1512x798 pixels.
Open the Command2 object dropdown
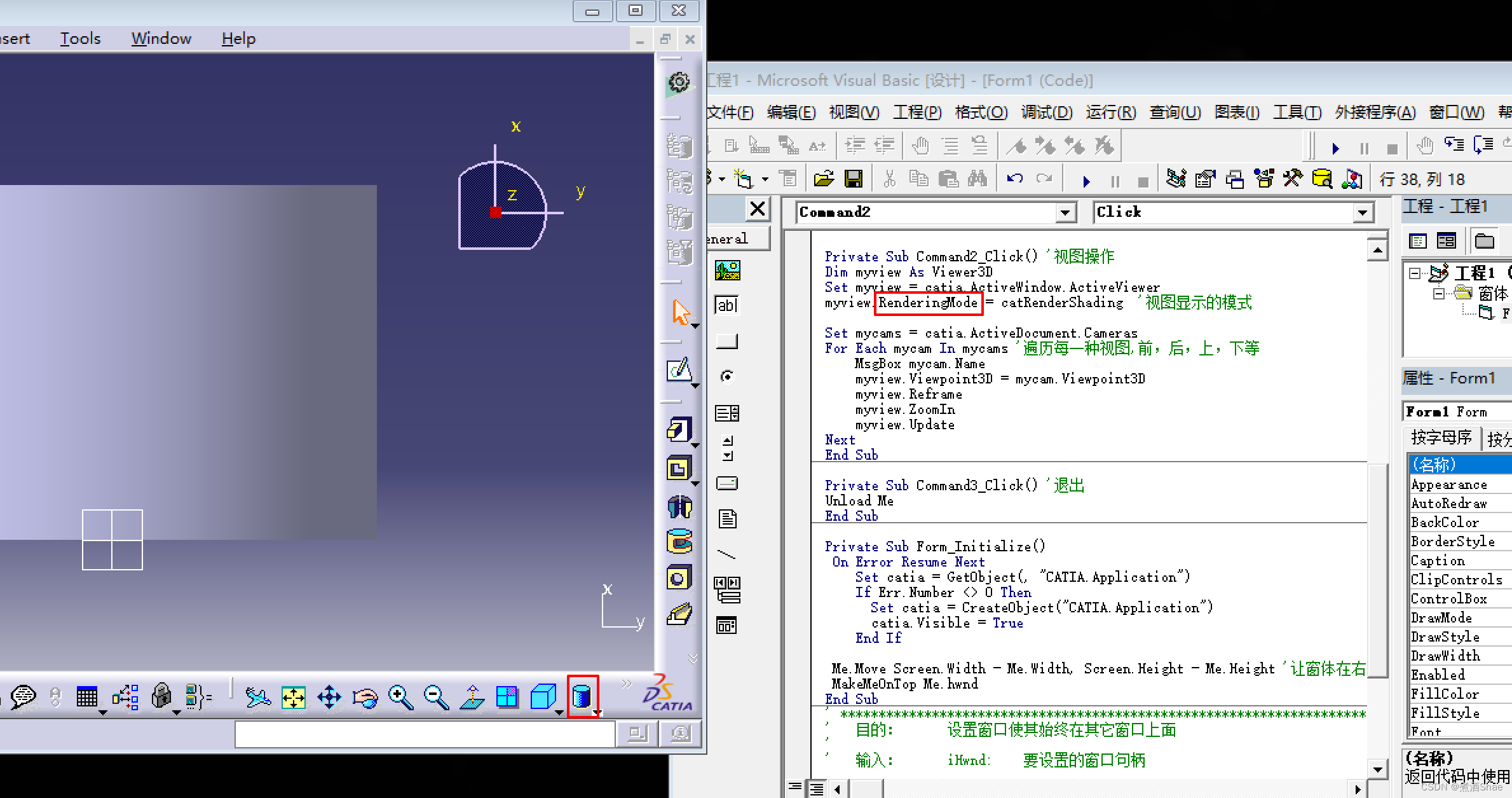(1065, 212)
